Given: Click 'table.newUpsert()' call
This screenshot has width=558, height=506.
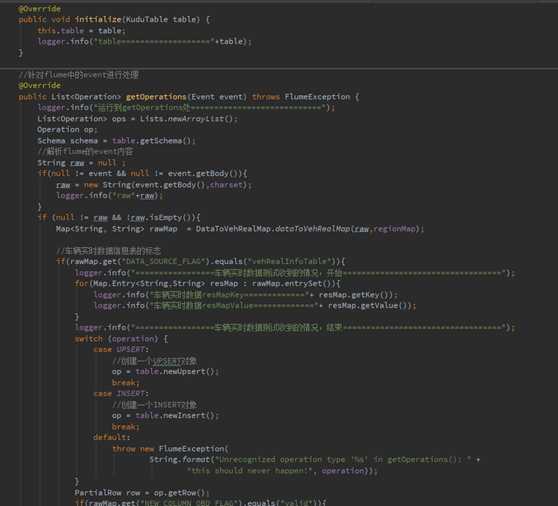Looking at the screenshot, I should pyautogui.click(x=175, y=371).
